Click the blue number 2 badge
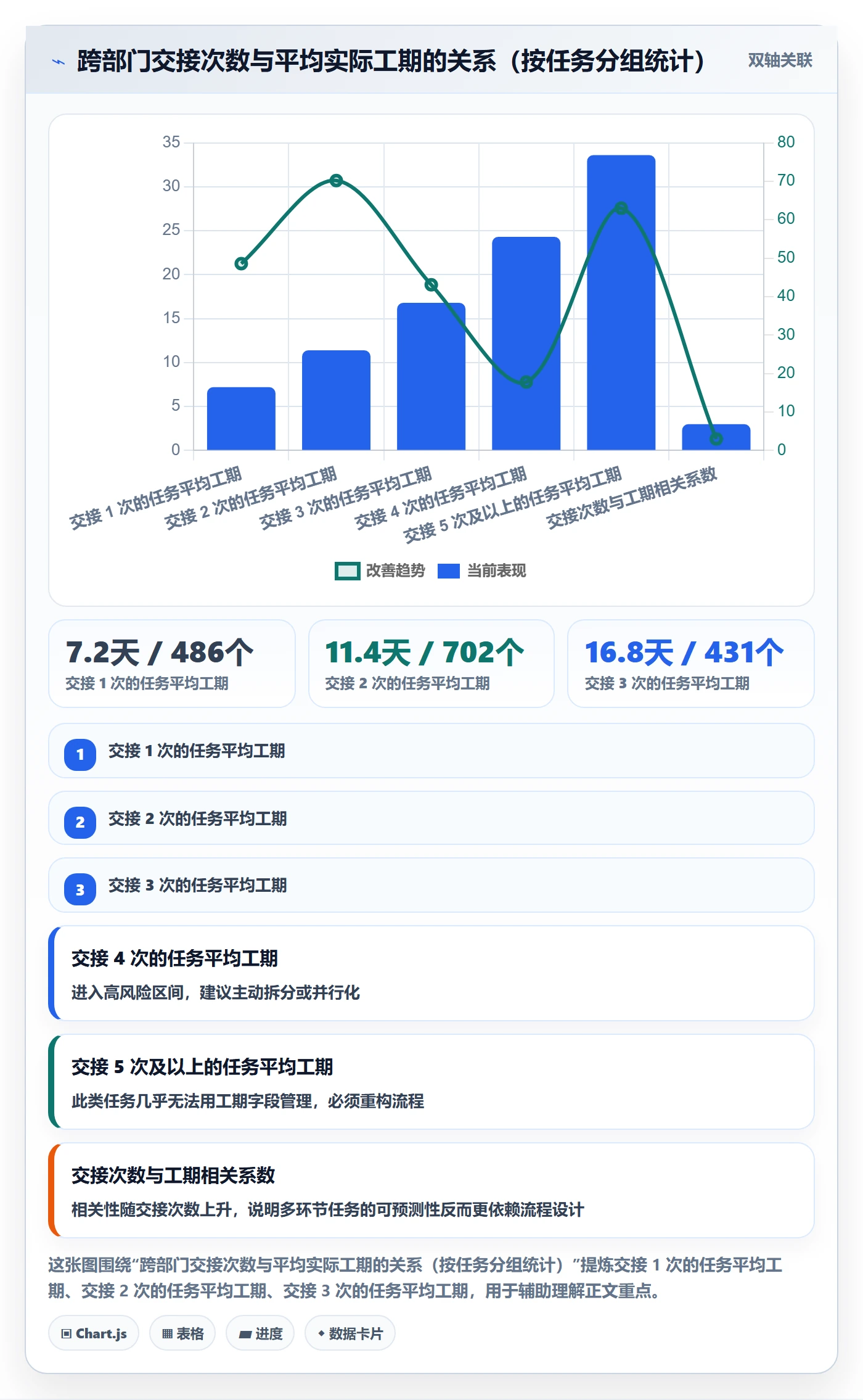 pyautogui.click(x=80, y=822)
